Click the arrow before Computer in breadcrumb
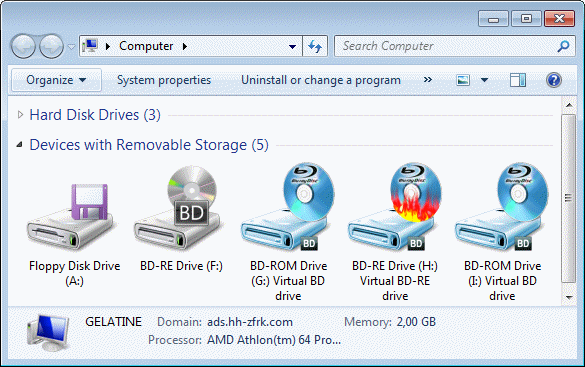The image size is (585, 367). 108,46
